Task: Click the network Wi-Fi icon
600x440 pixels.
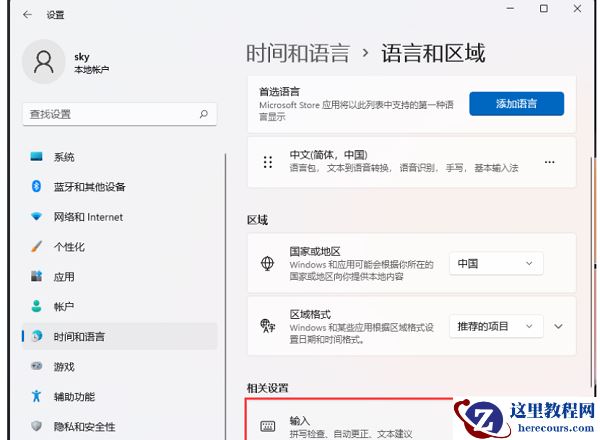Action: pos(36,217)
